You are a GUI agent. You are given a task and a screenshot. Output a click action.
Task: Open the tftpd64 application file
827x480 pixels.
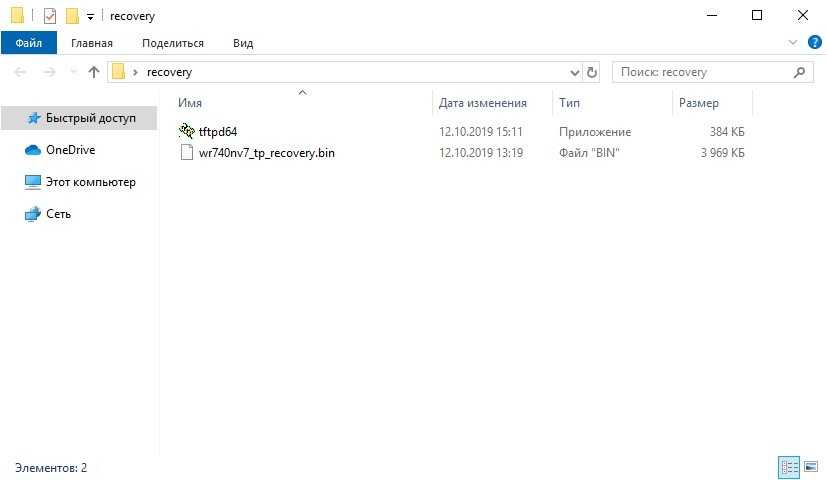tap(217, 131)
